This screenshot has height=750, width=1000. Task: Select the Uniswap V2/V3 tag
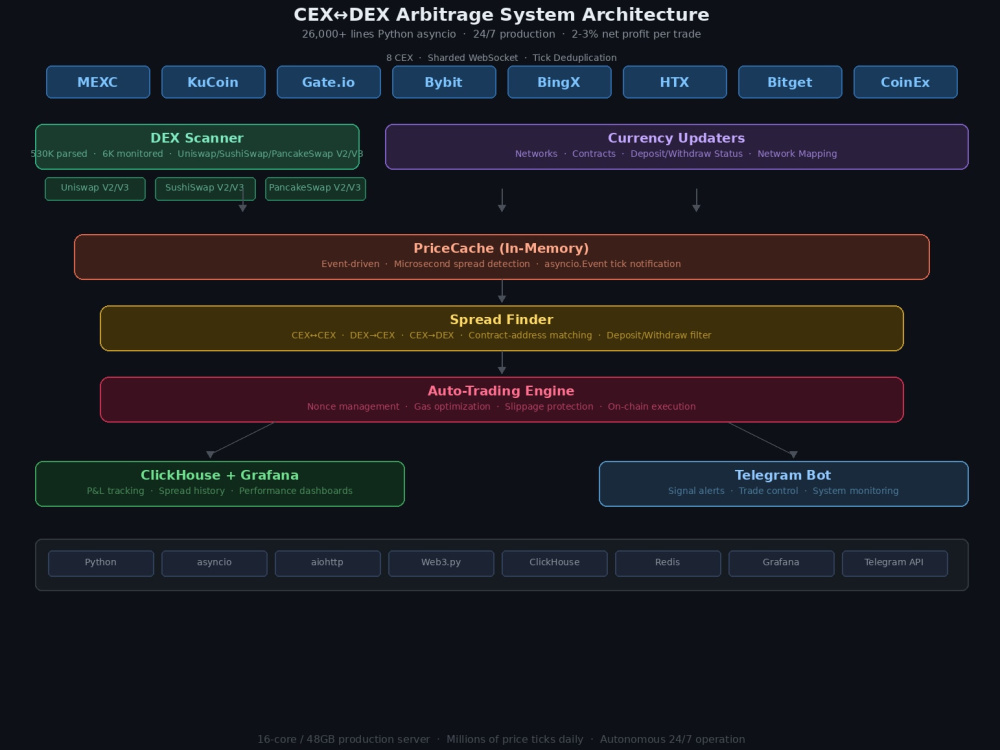pyautogui.click(x=95, y=189)
